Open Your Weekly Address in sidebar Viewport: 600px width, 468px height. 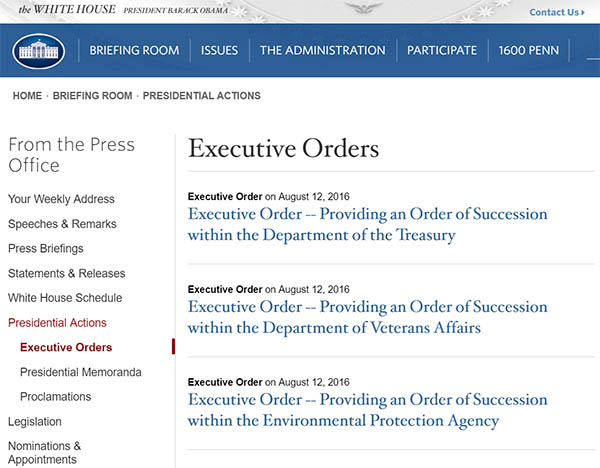[61, 199]
